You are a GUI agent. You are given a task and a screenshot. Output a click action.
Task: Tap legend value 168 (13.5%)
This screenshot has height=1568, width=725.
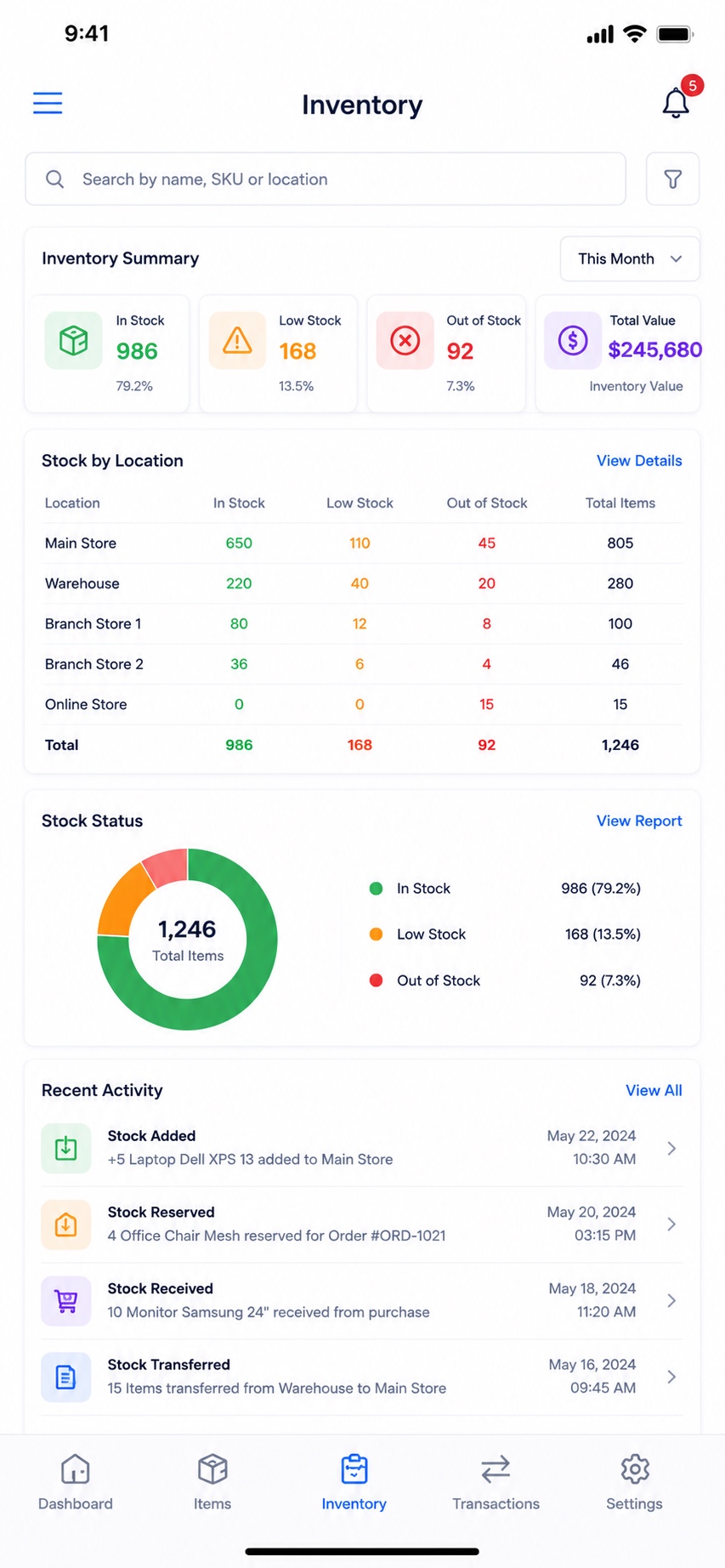click(x=603, y=935)
